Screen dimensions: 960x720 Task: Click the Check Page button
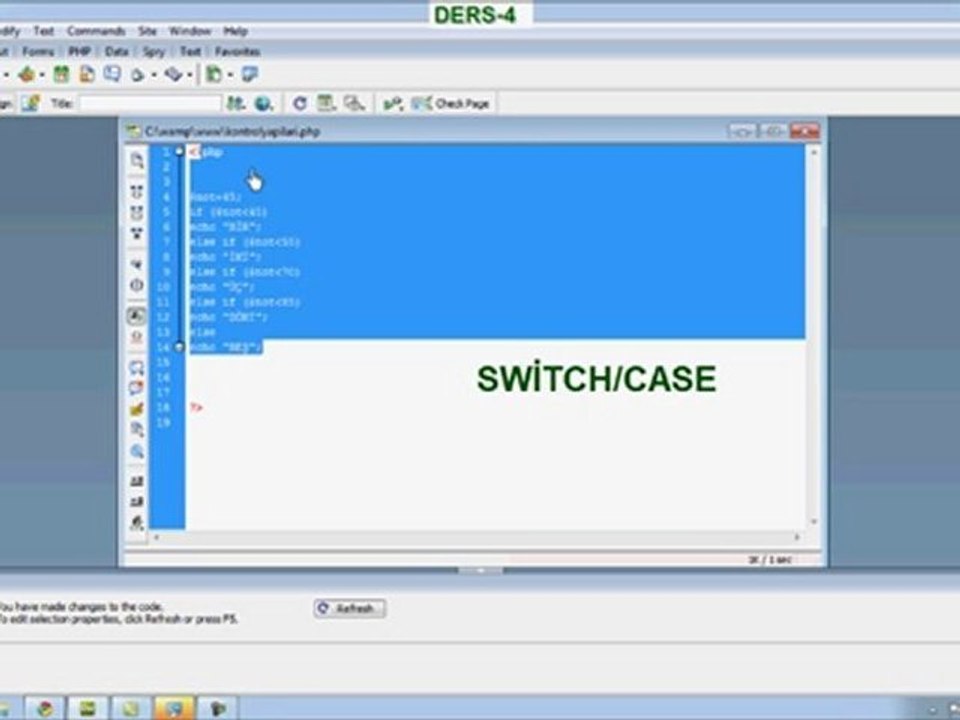click(450, 103)
